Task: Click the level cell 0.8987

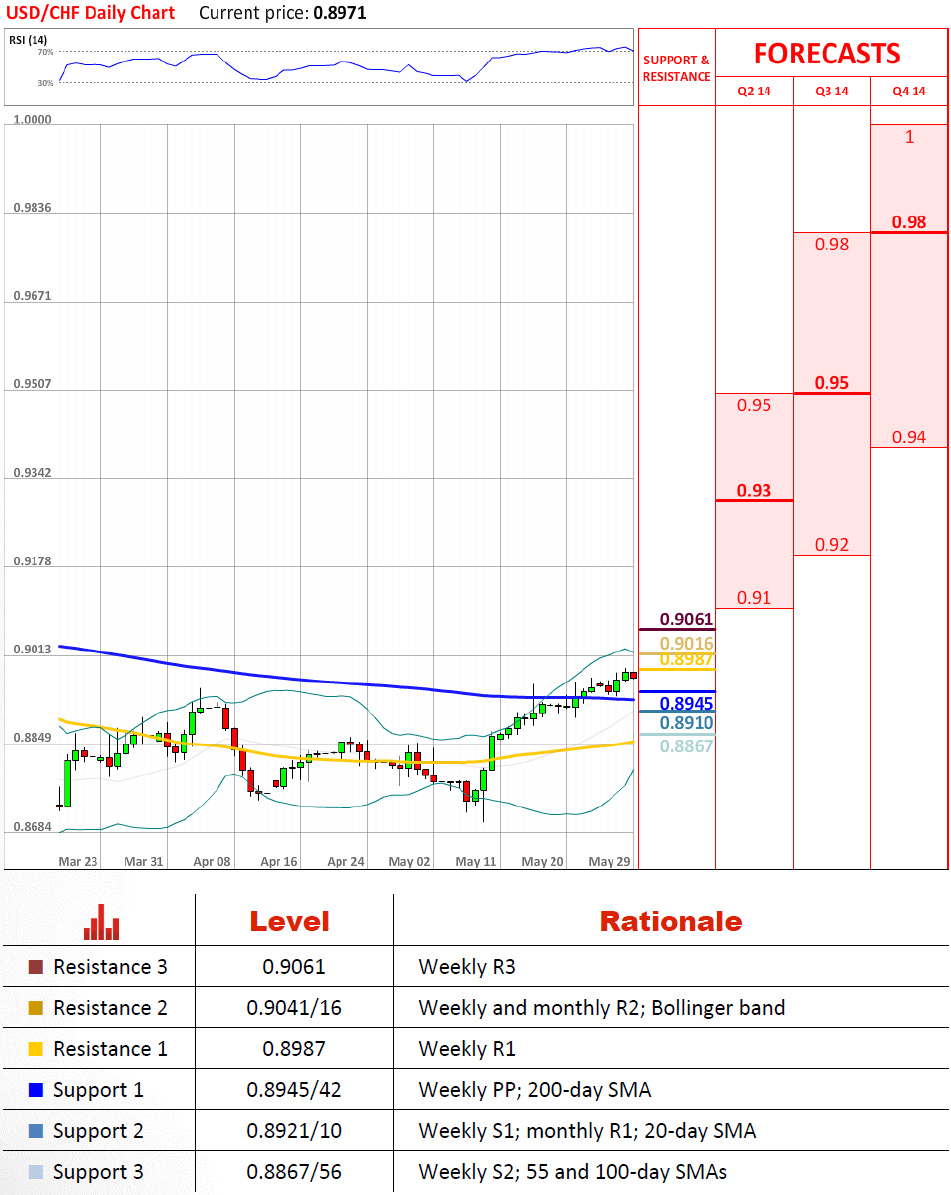Action: tap(293, 1049)
